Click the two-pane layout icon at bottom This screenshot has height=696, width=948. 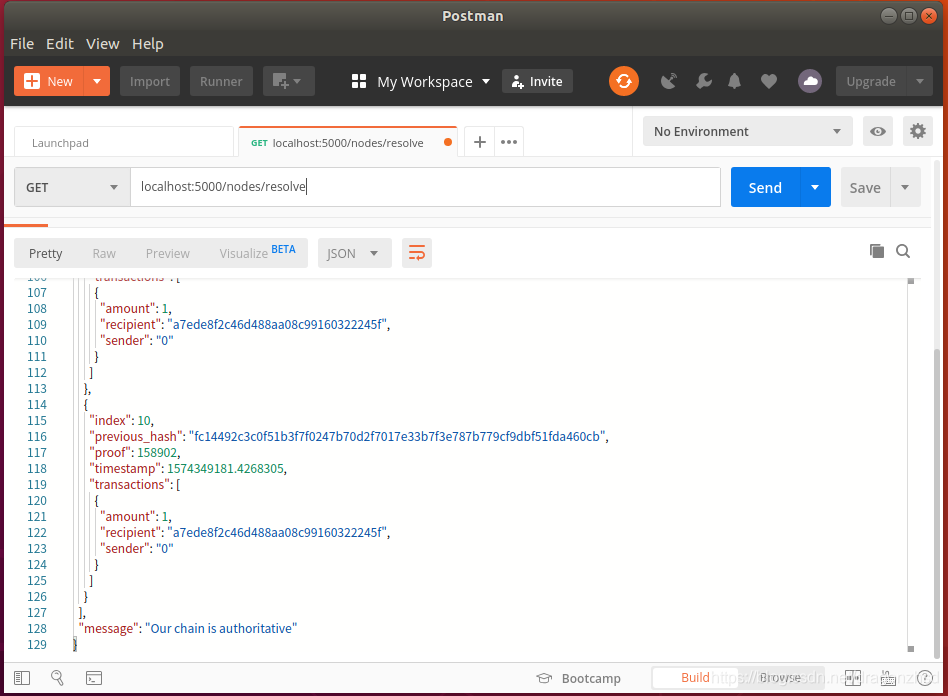click(852, 678)
